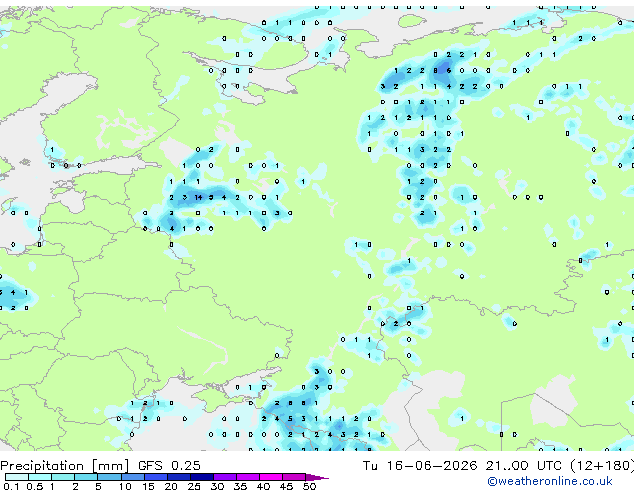634x490 pixels.
Task: Choose the 10–15 mm blue legend swatch
Action: [132, 477]
